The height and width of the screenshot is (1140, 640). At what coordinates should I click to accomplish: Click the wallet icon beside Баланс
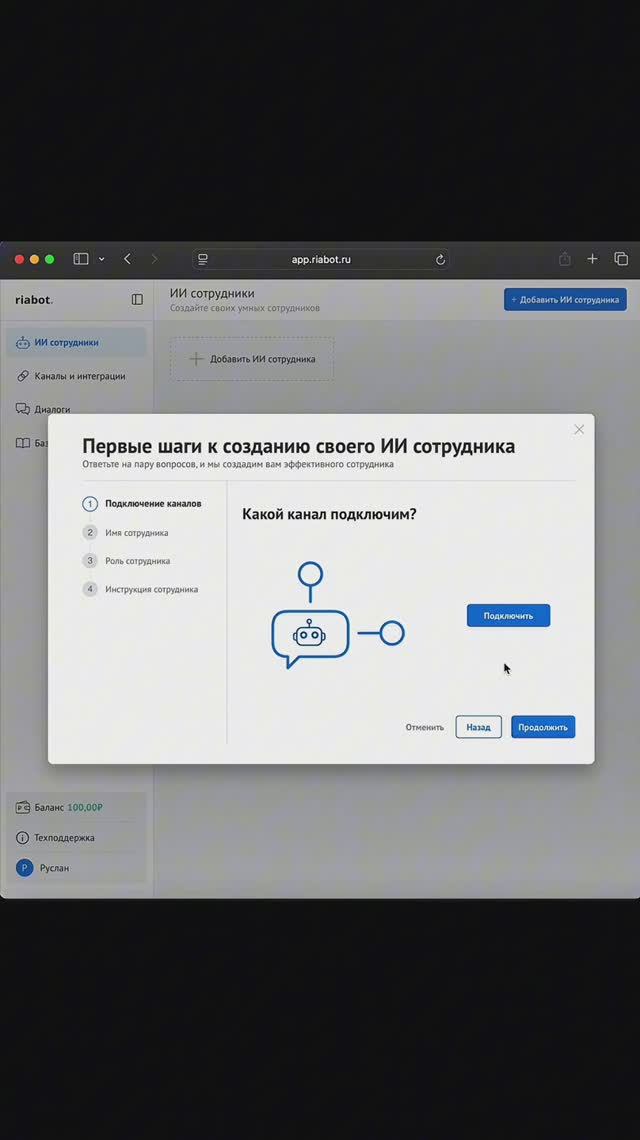click(23, 807)
